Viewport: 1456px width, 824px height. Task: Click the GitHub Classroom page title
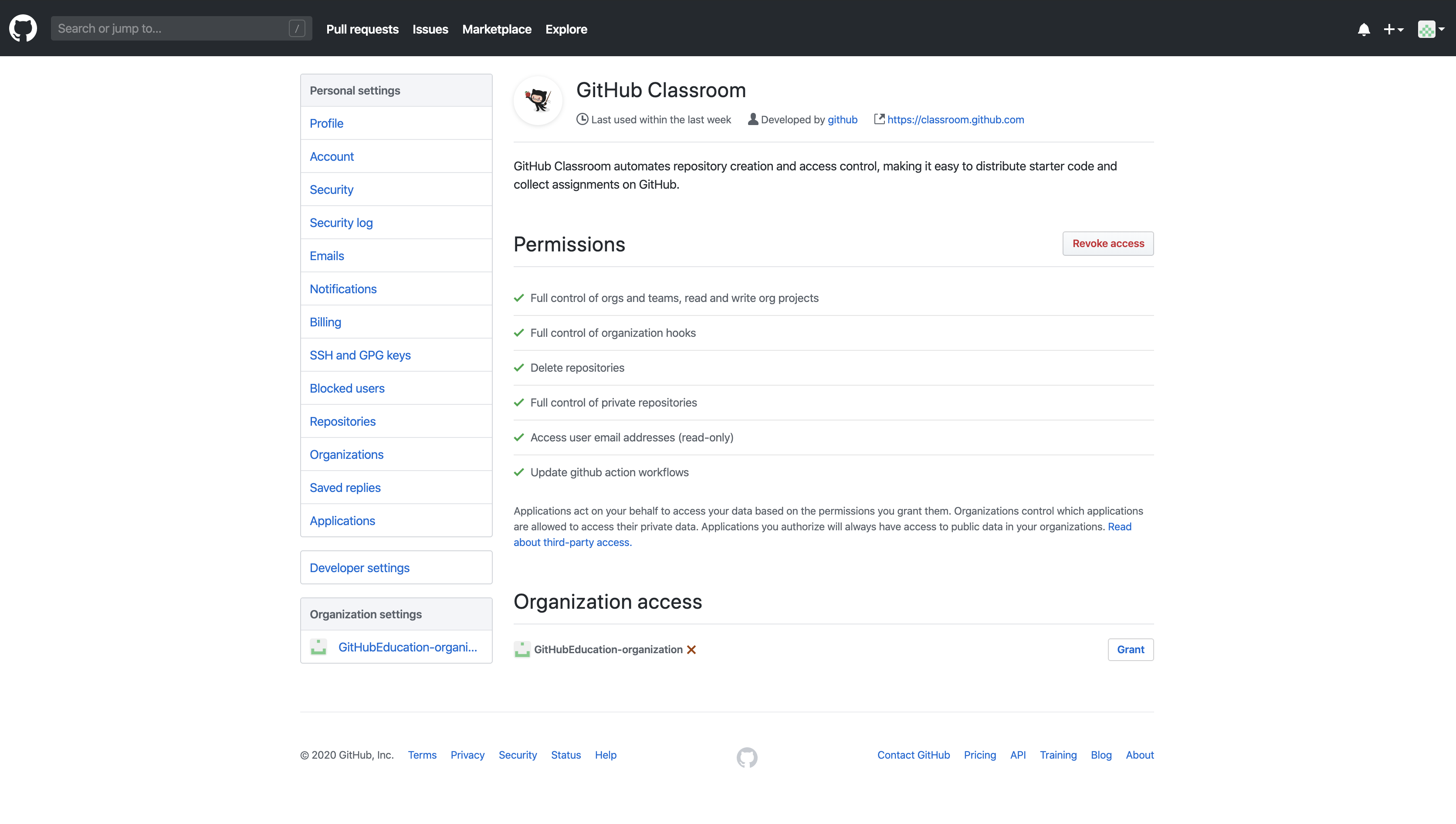coord(660,90)
